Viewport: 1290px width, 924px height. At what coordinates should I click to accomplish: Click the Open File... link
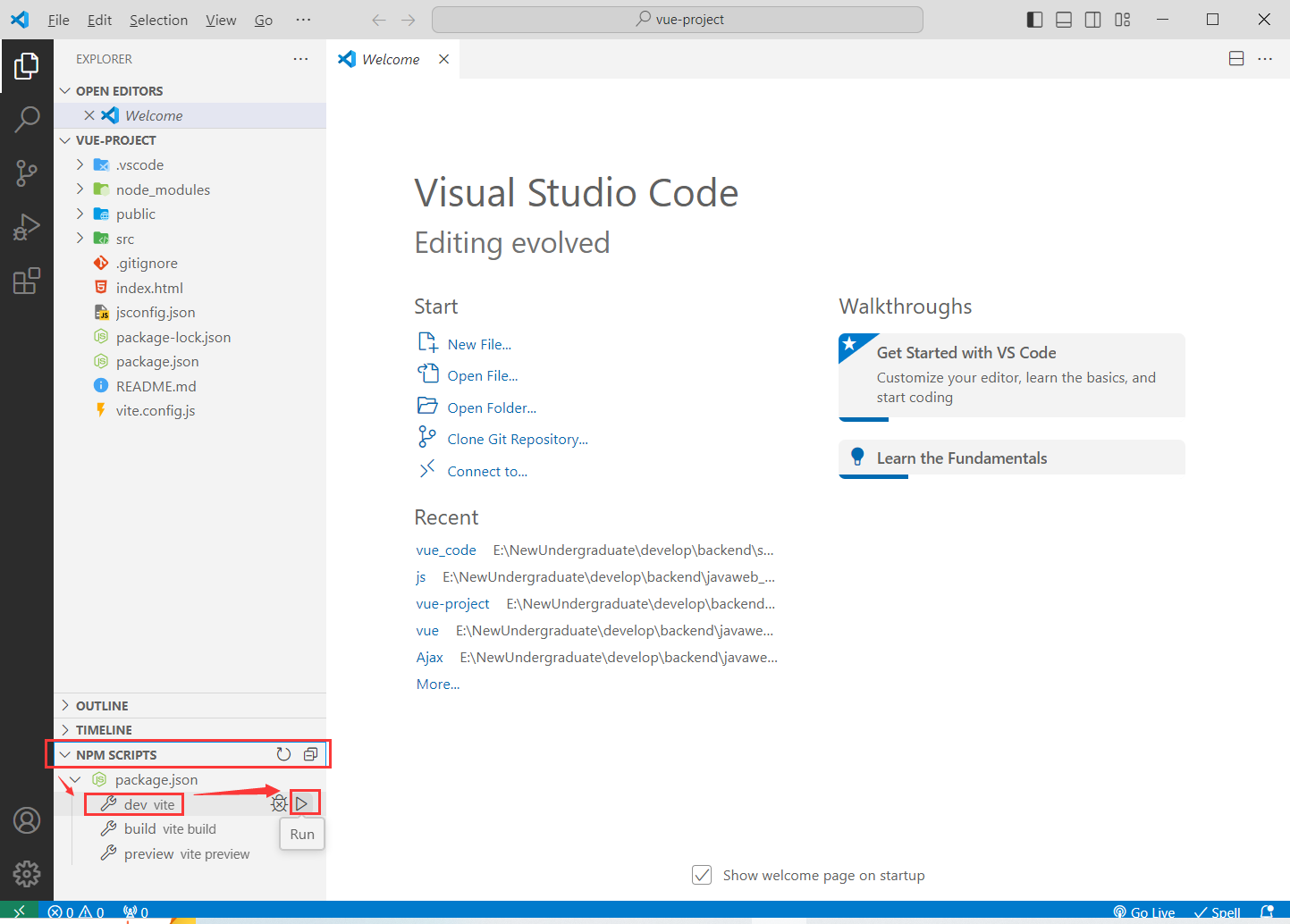483,375
